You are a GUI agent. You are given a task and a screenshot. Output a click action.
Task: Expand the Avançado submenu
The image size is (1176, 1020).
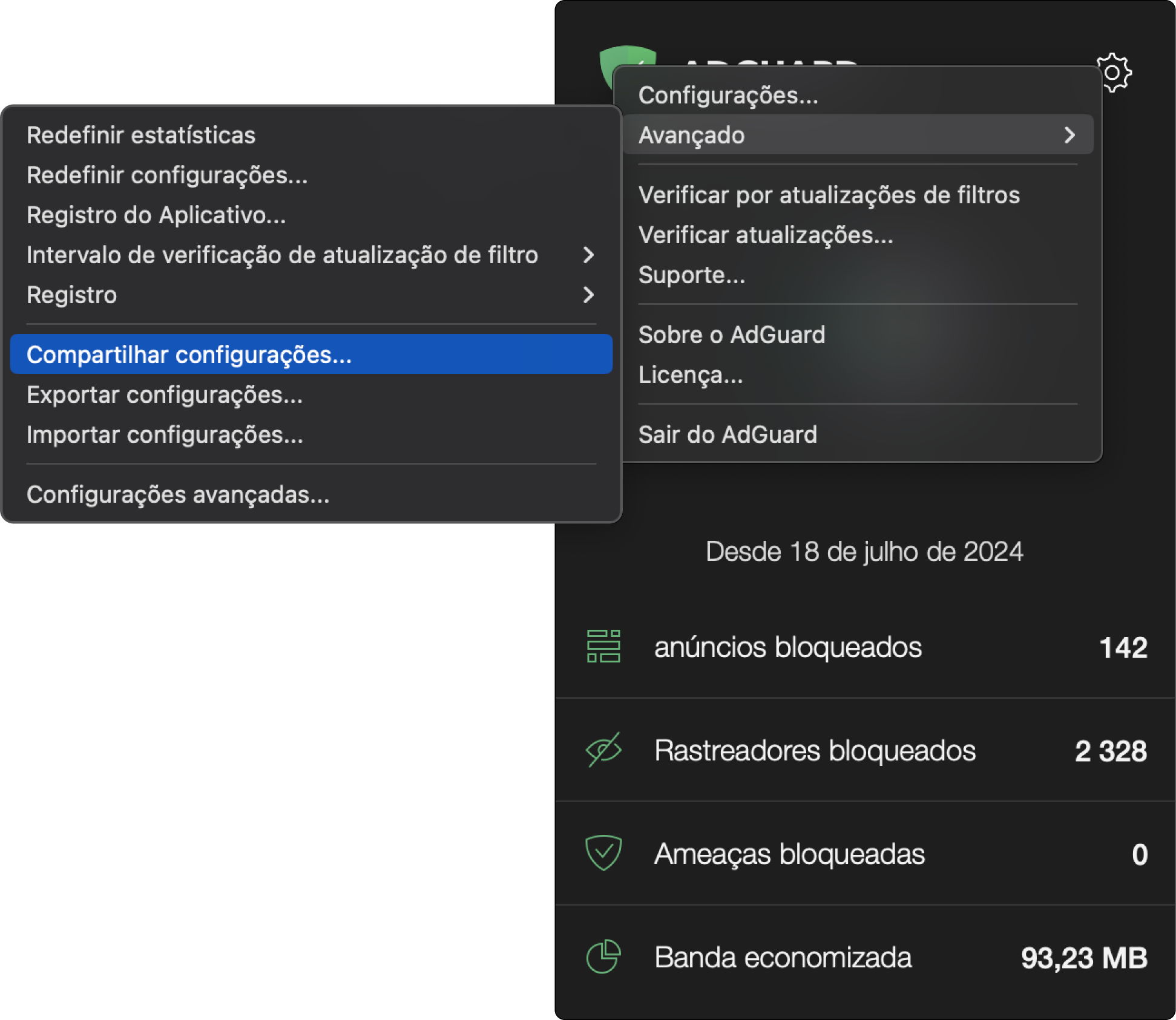pyautogui.click(x=858, y=135)
